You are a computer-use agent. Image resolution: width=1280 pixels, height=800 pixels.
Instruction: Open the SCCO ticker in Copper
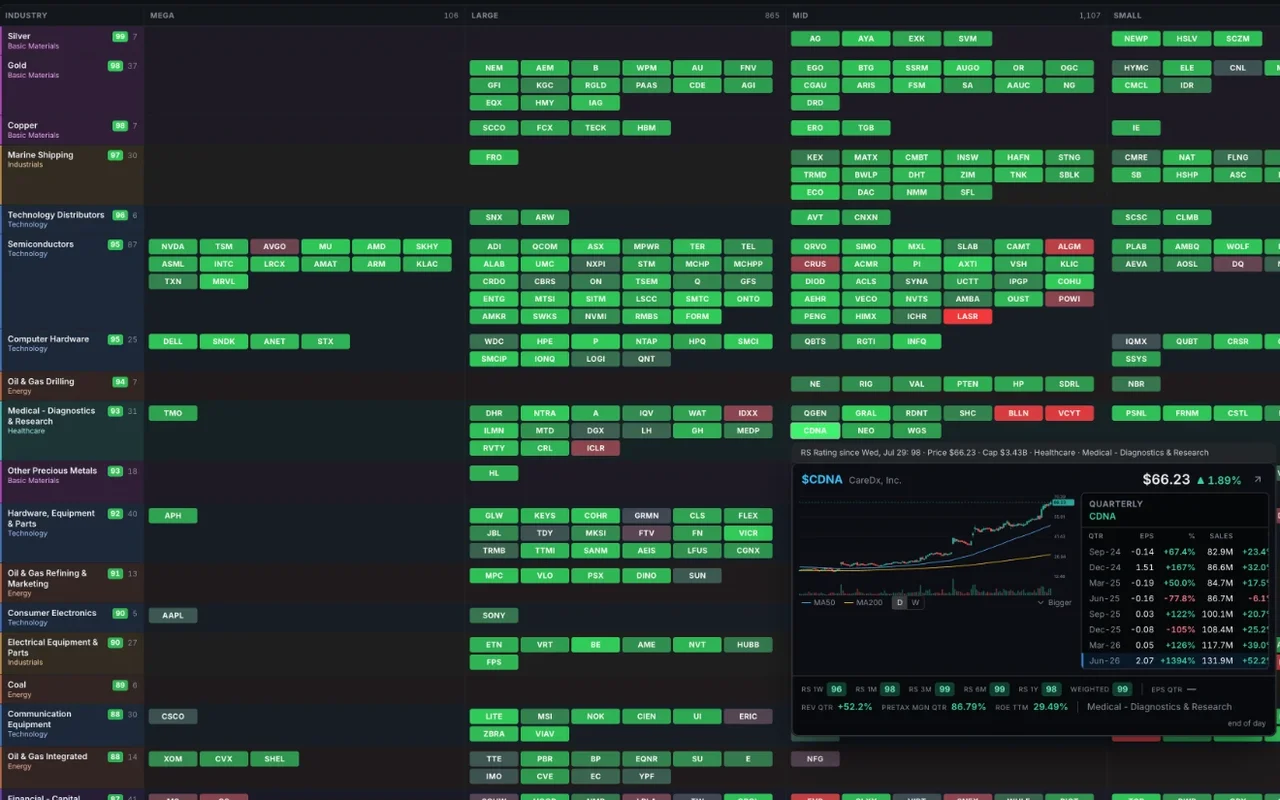pyautogui.click(x=494, y=128)
